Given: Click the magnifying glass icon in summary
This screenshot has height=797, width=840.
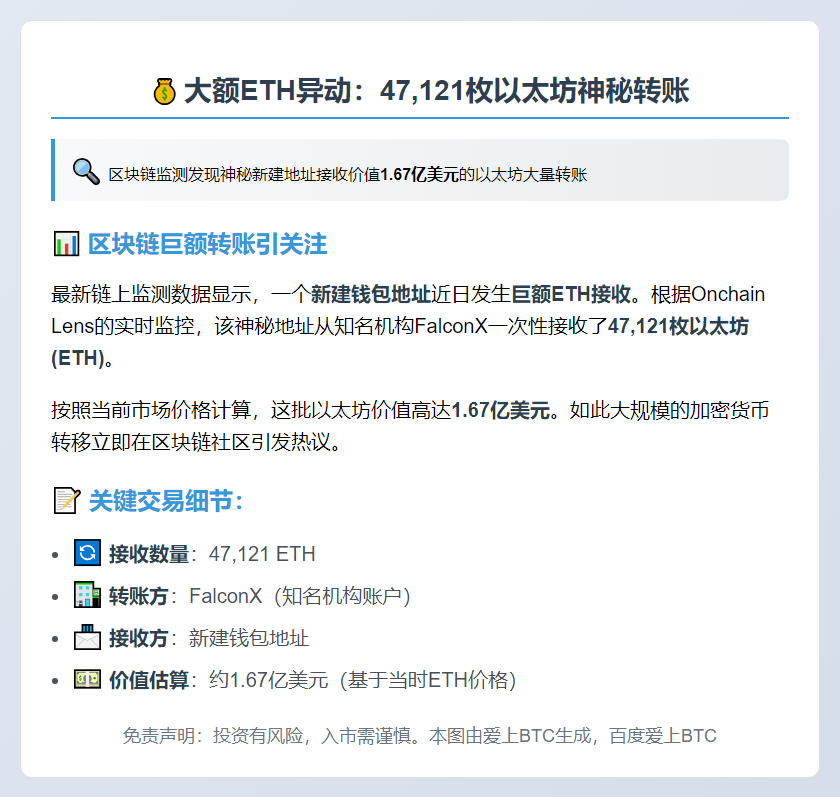Looking at the screenshot, I should 86,171.
